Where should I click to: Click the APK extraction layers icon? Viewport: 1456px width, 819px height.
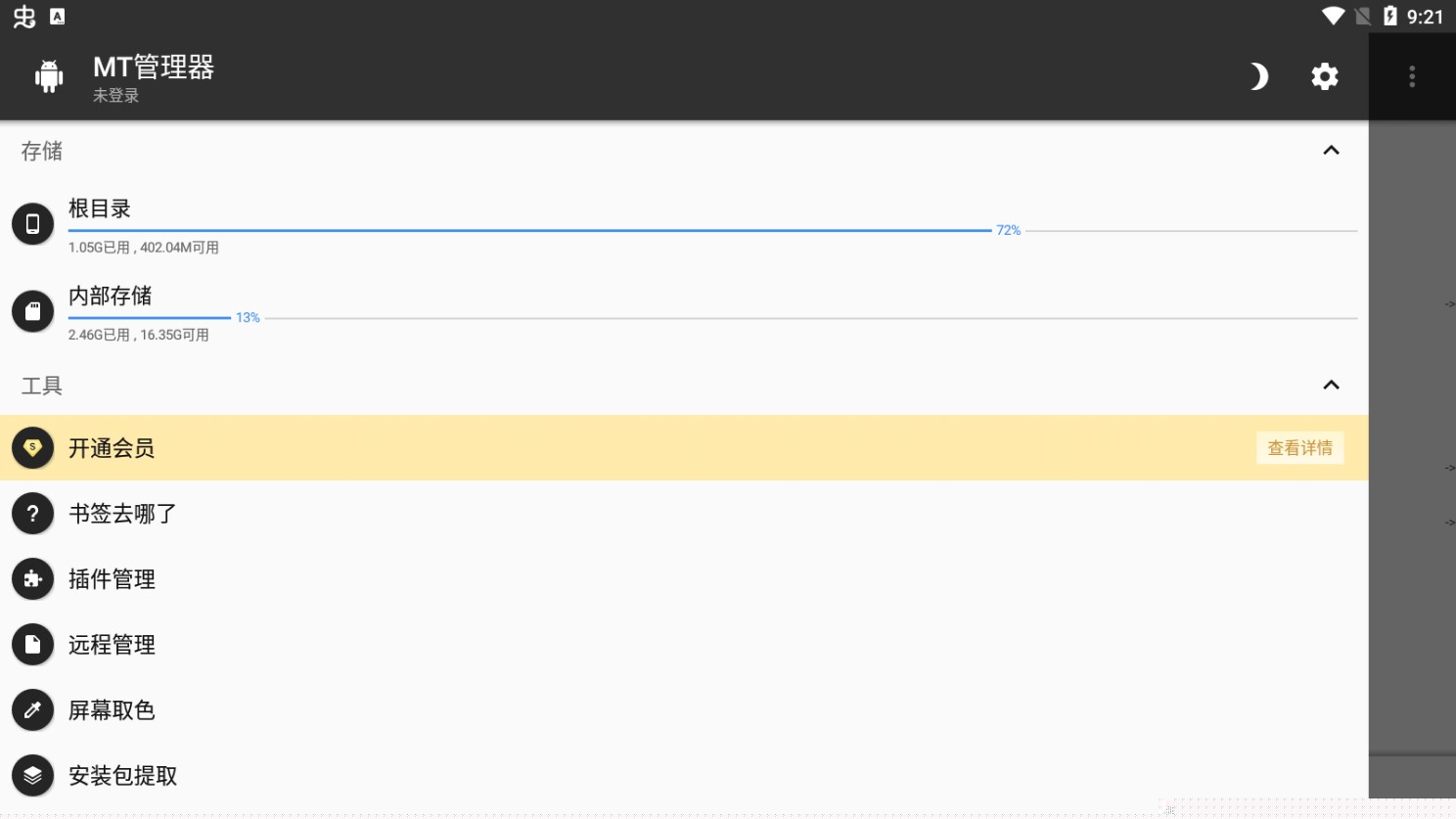(x=32, y=776)
